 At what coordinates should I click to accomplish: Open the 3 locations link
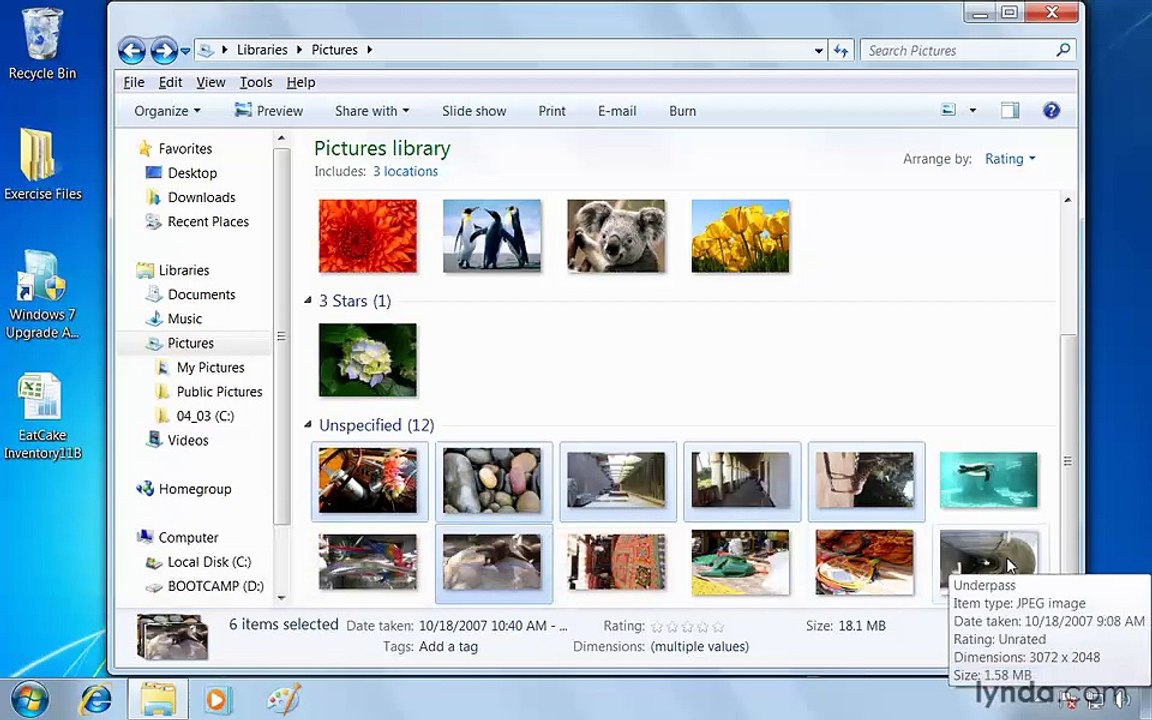coord(405,171)
